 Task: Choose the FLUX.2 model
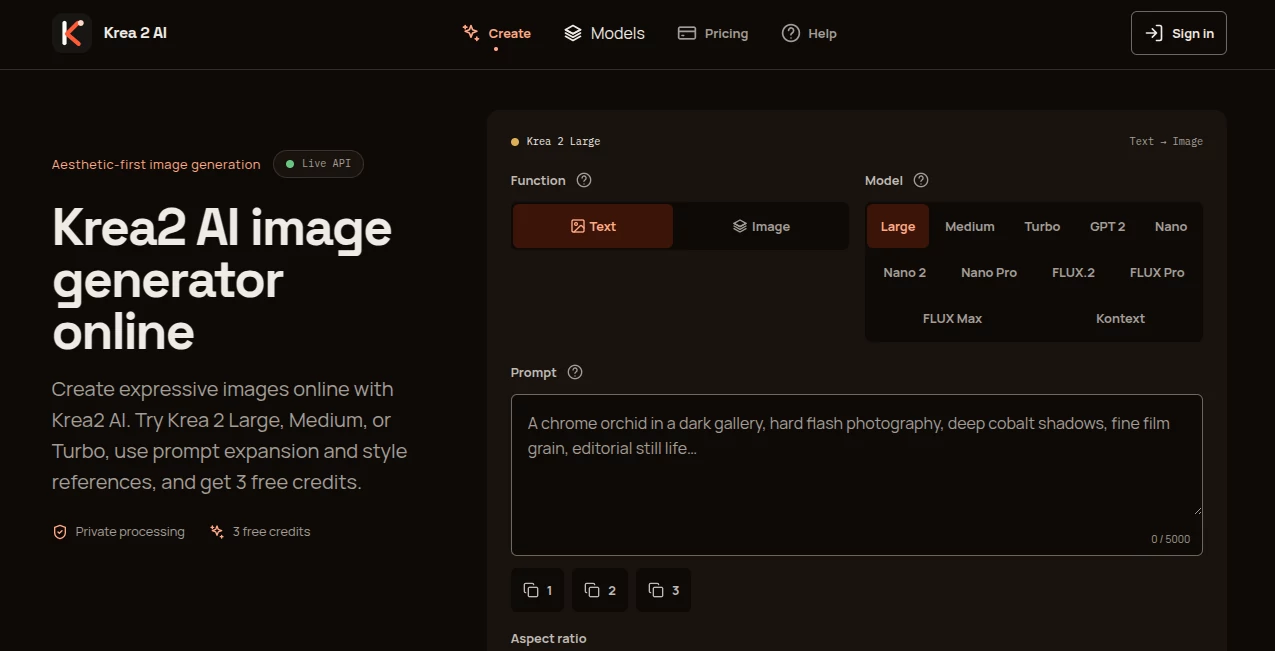[1073, 272]
